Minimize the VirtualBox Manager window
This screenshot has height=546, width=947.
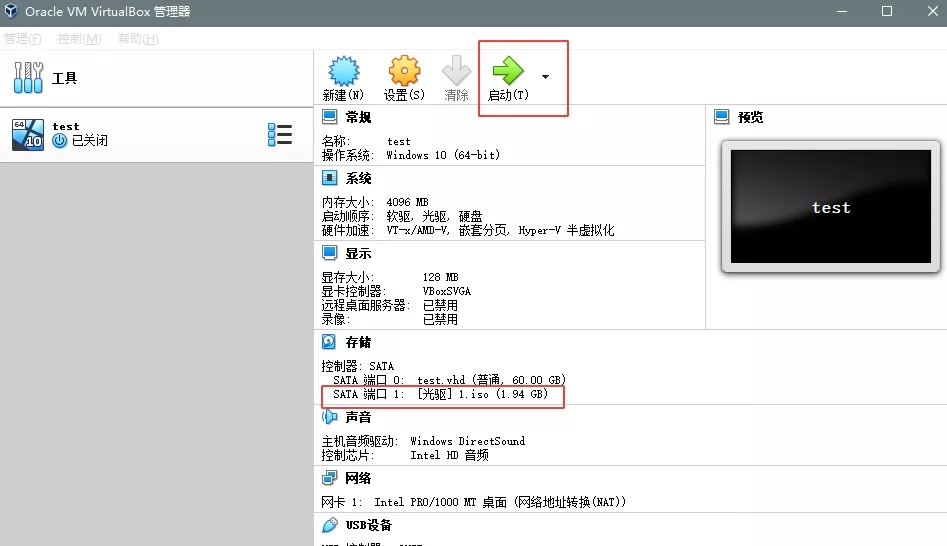[842, 11]
